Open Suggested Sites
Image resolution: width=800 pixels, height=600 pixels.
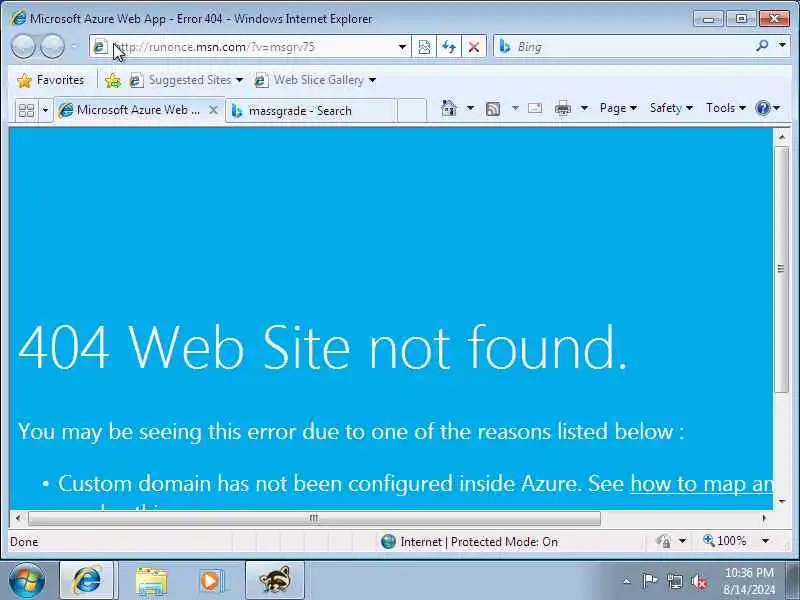[186, 80]
